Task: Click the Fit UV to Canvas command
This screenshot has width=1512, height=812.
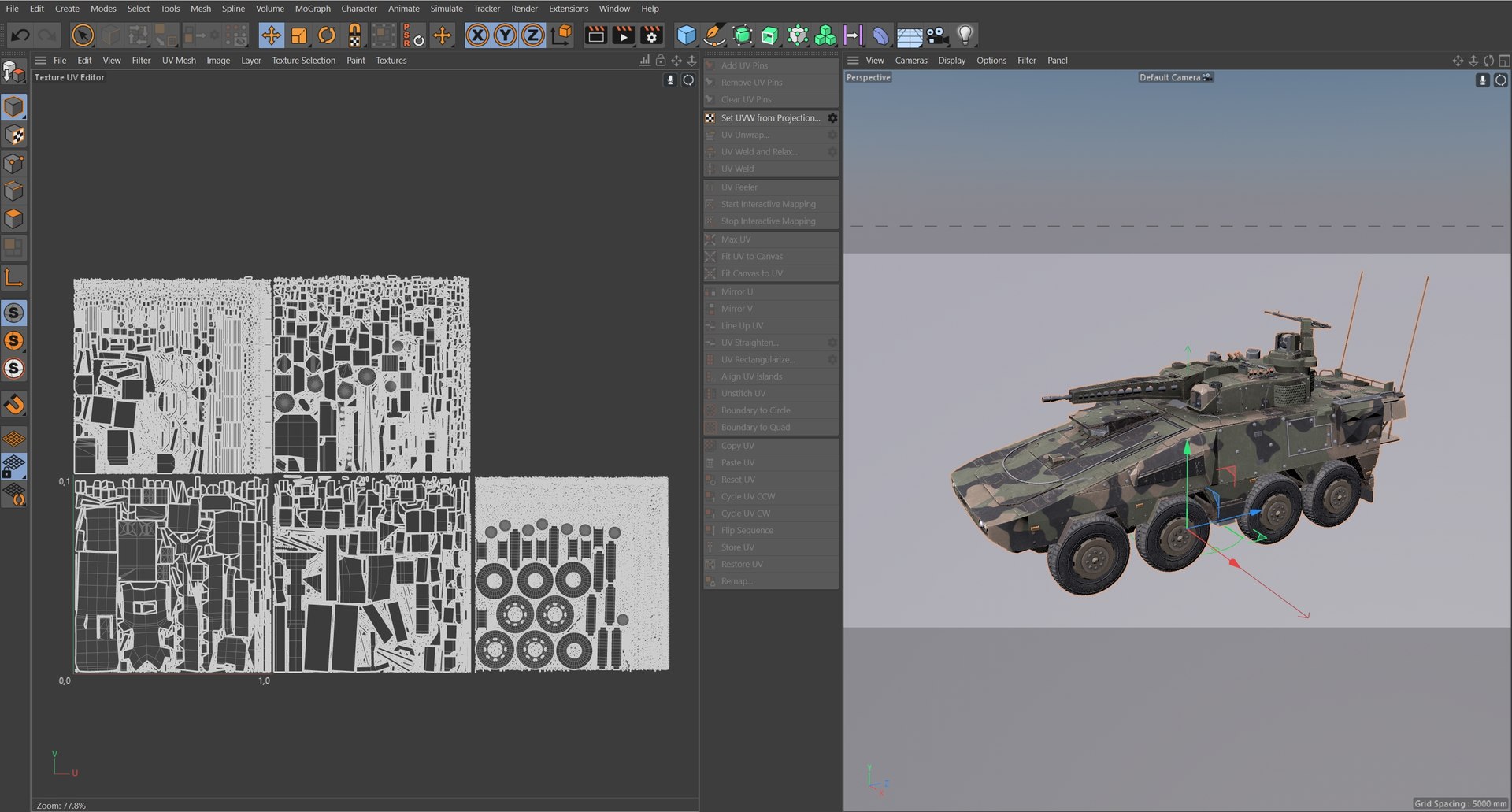Action: point(771,257)
